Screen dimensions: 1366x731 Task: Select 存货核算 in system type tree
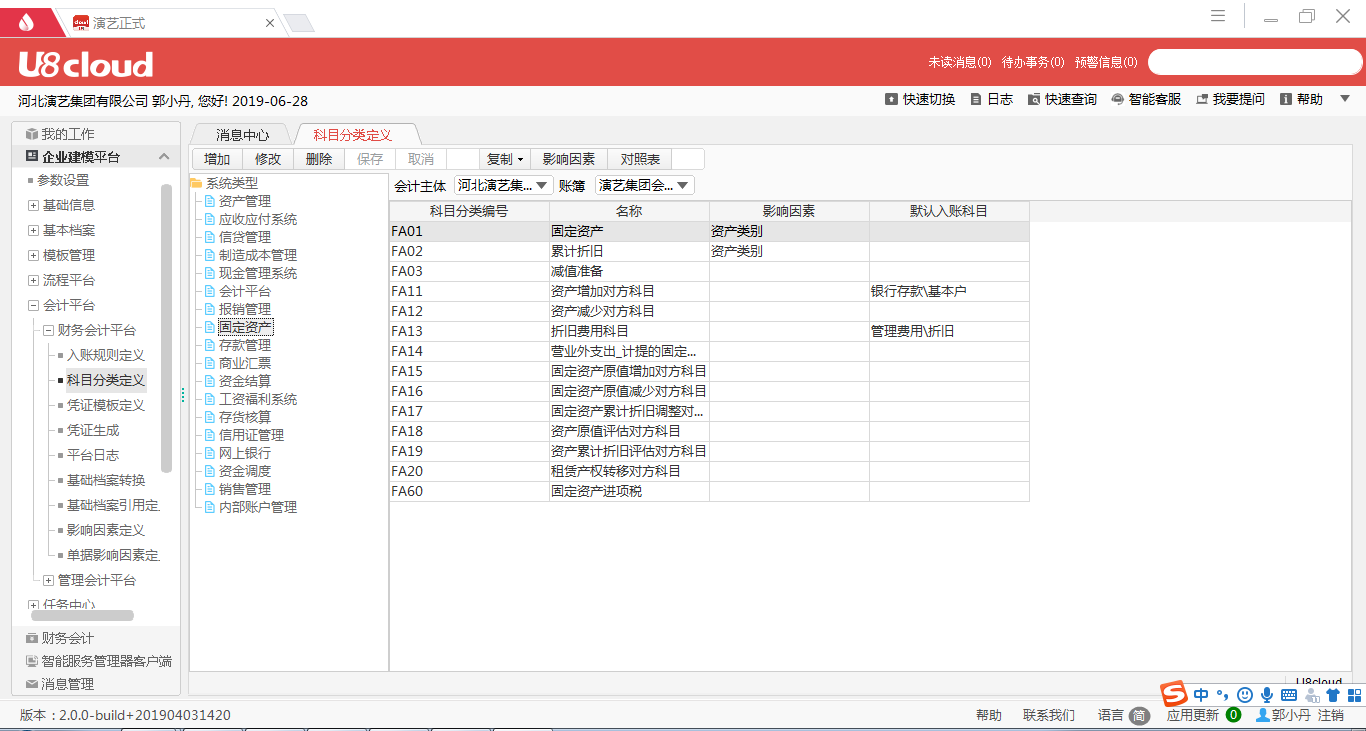(x=244, y=417)
